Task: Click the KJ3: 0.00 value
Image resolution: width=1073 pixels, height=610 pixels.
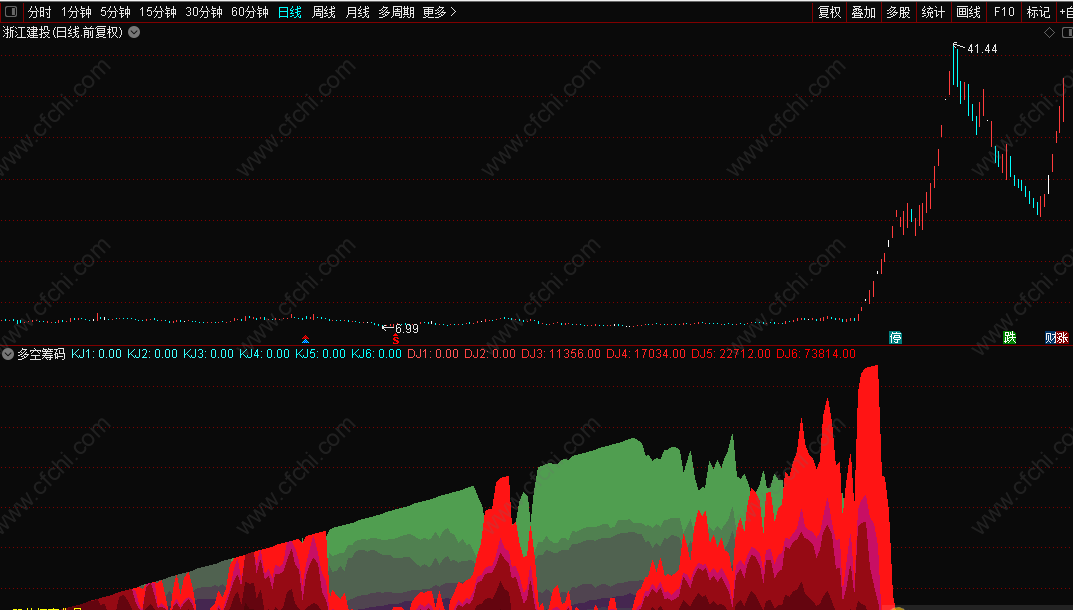Action: [208, 354]
